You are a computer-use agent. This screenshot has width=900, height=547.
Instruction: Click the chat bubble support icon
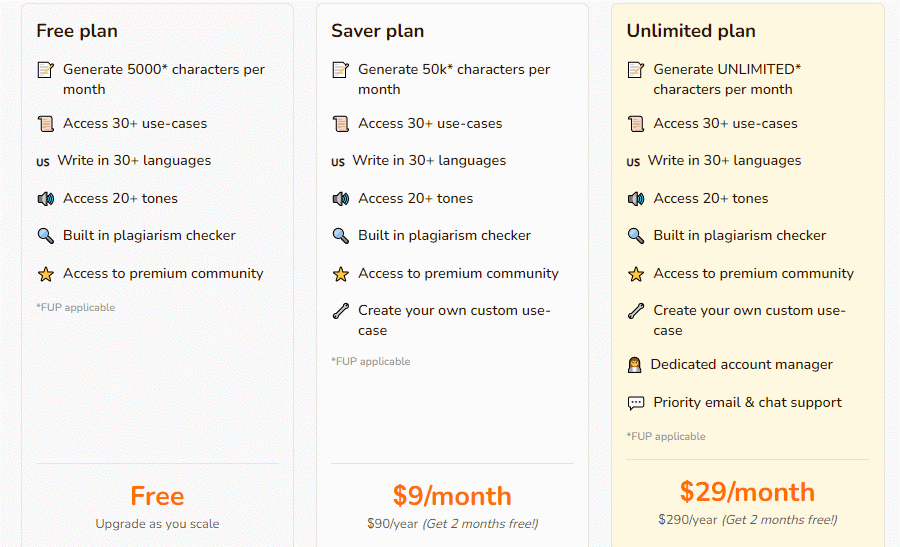pos(635,403)
